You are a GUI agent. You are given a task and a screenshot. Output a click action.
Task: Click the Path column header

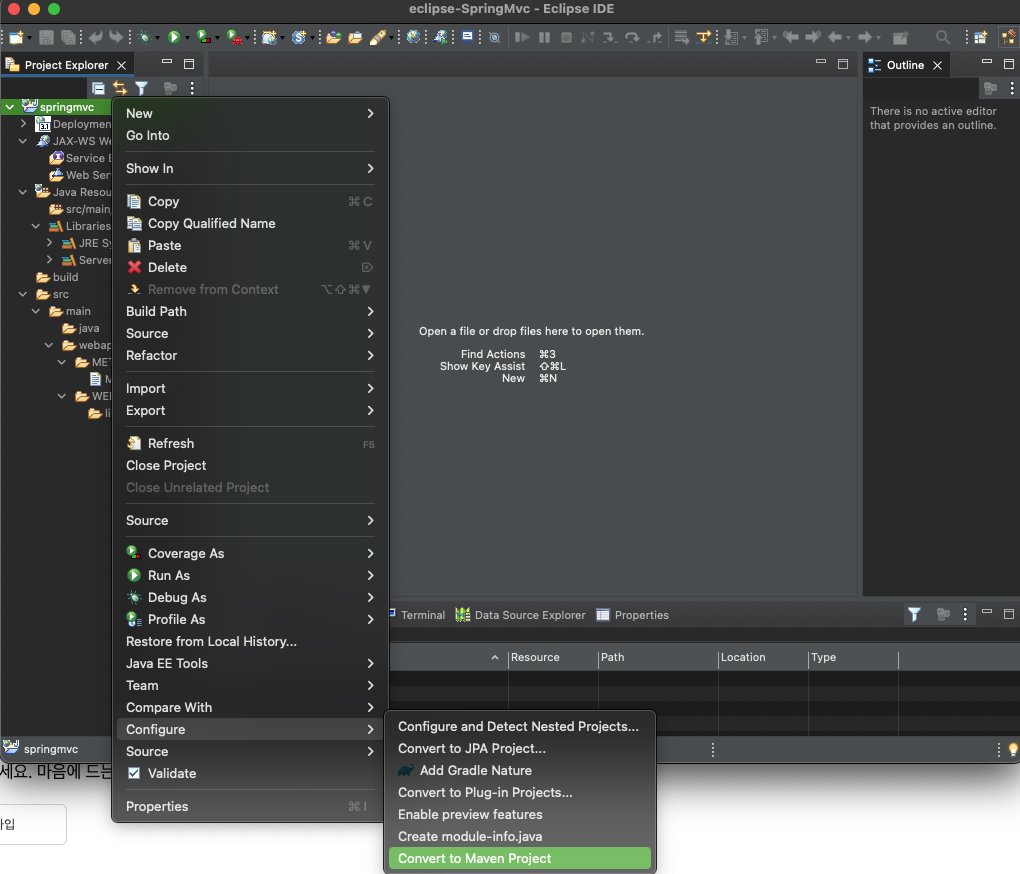point(658,657)
